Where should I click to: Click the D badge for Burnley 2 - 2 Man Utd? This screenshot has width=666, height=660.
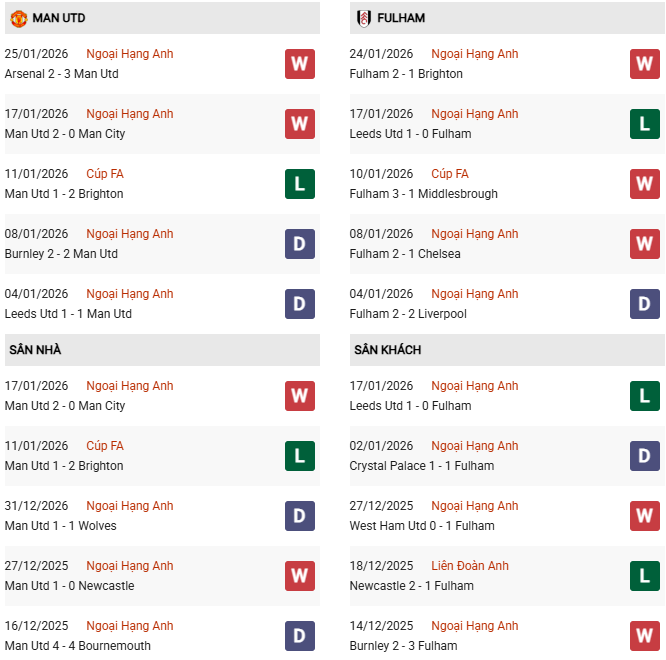click(x=300, y=244)
